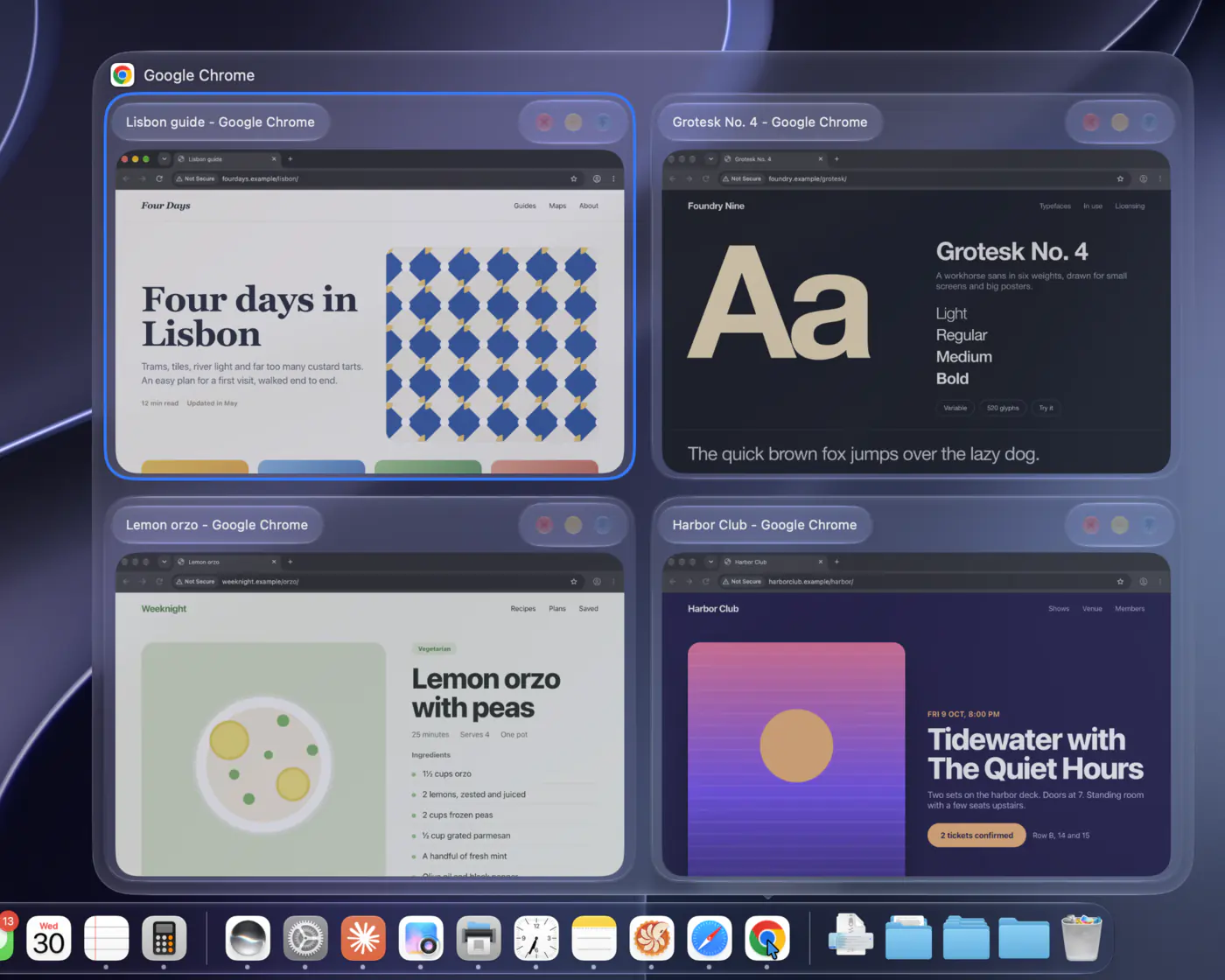Choose the Lemon orzo window thumbnail
Image resolution: width=1225 pixels, height=980 pixels.
(369, 714)
